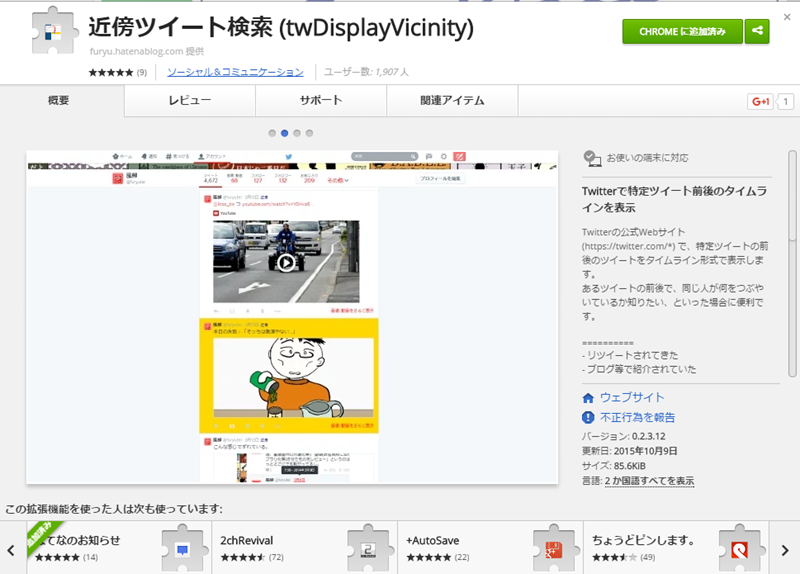The height and width of the screenshot is (574, 800).
Task: Go to next related extensions
Action: click(785, 550)
